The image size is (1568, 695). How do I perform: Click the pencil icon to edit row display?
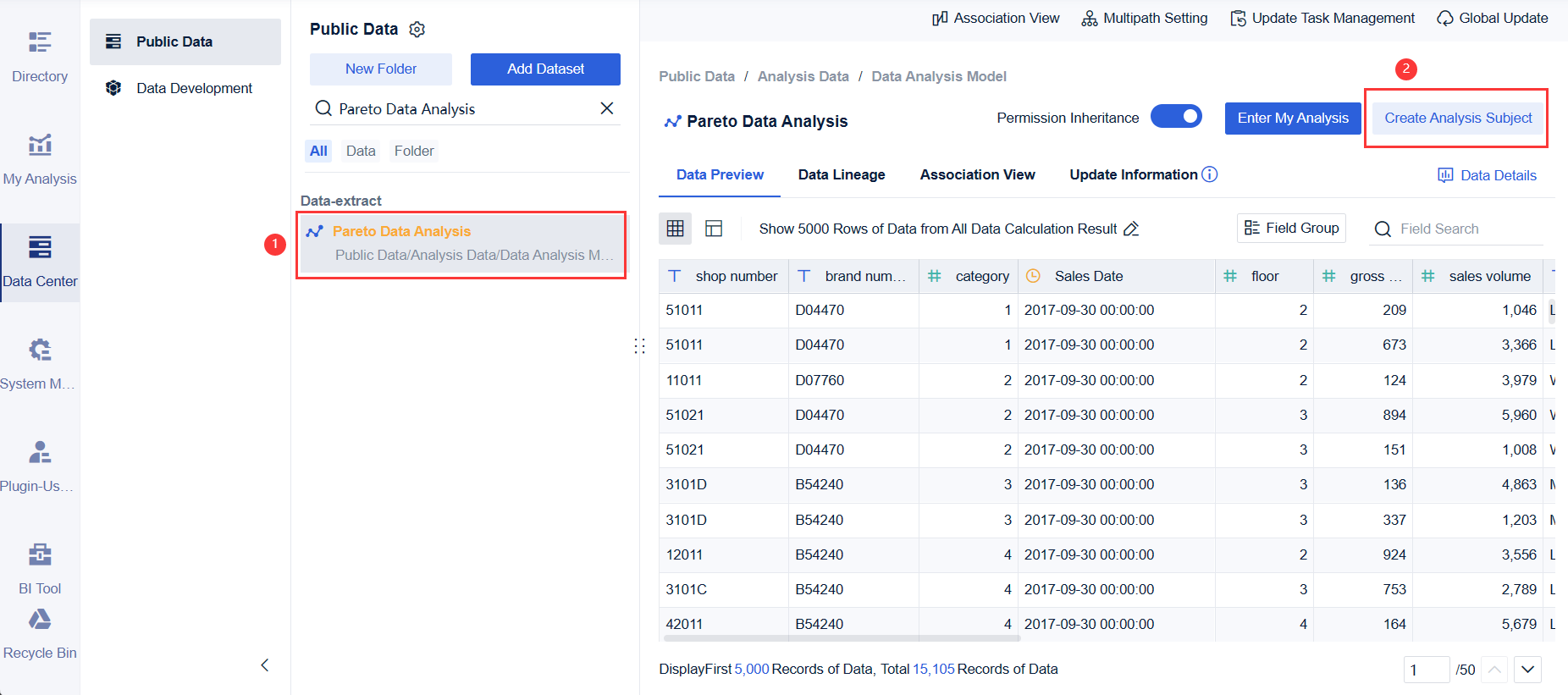(x=1131, y=229)
